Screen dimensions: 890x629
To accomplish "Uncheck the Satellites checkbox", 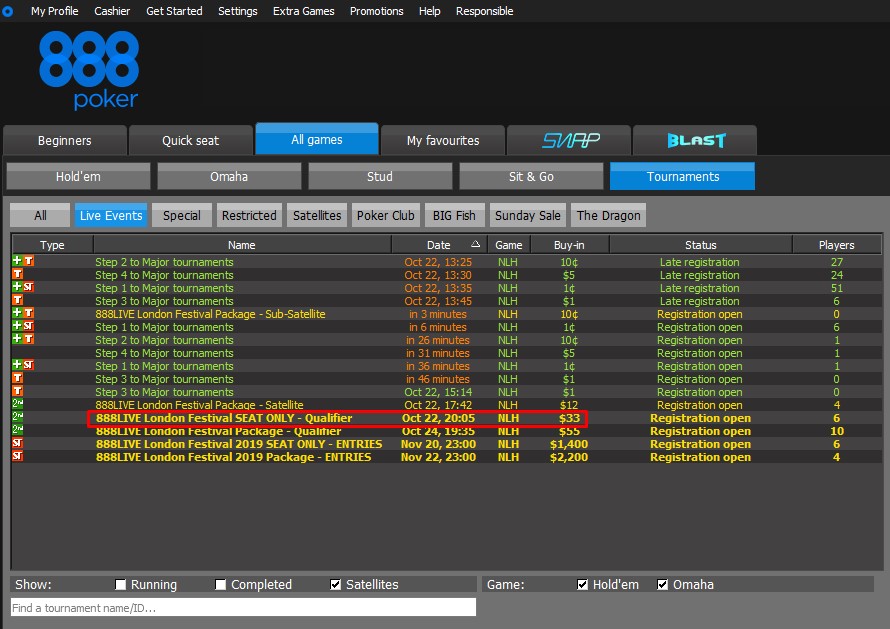I will pyautogui.click(x=335, y=584).
